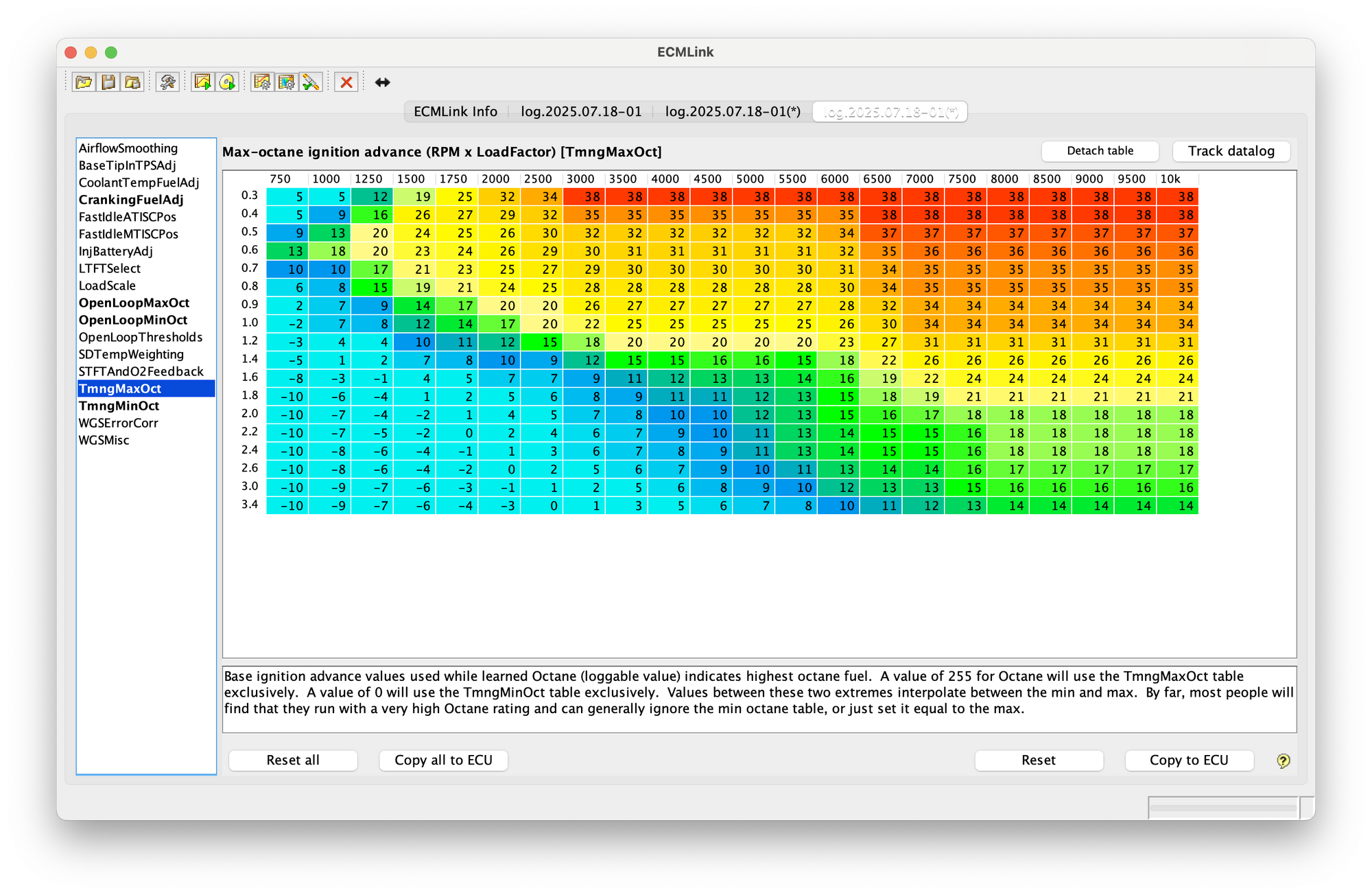The height and width of the screenshot is (895, 1372).
Task: Select cell at load 2.6, RPM 2000
Action: click(x=499, y=469)
